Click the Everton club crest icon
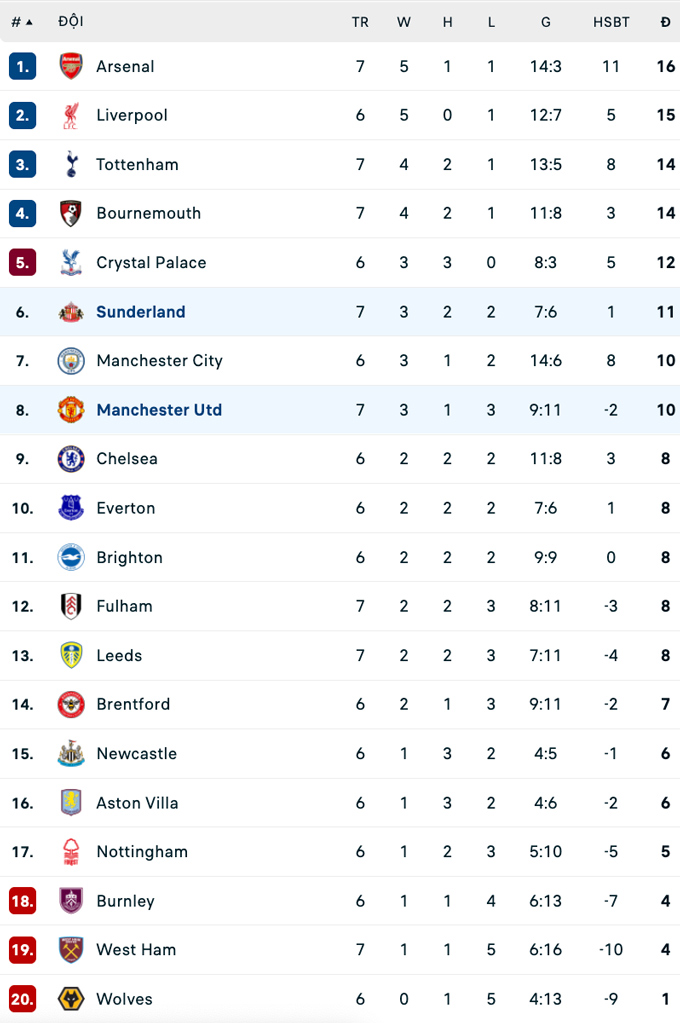Viewport: 680px width, 1023px height. (x=71, y=508)
